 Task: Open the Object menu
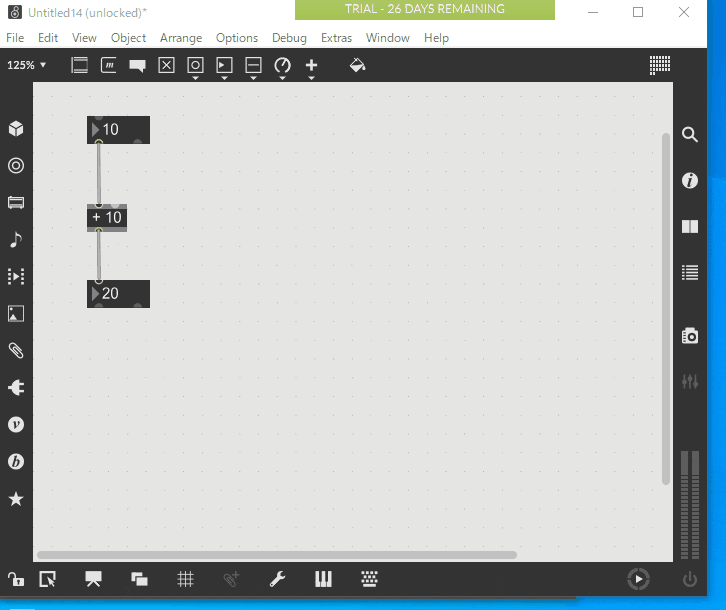pyautogui.click(x=128, y=38)
